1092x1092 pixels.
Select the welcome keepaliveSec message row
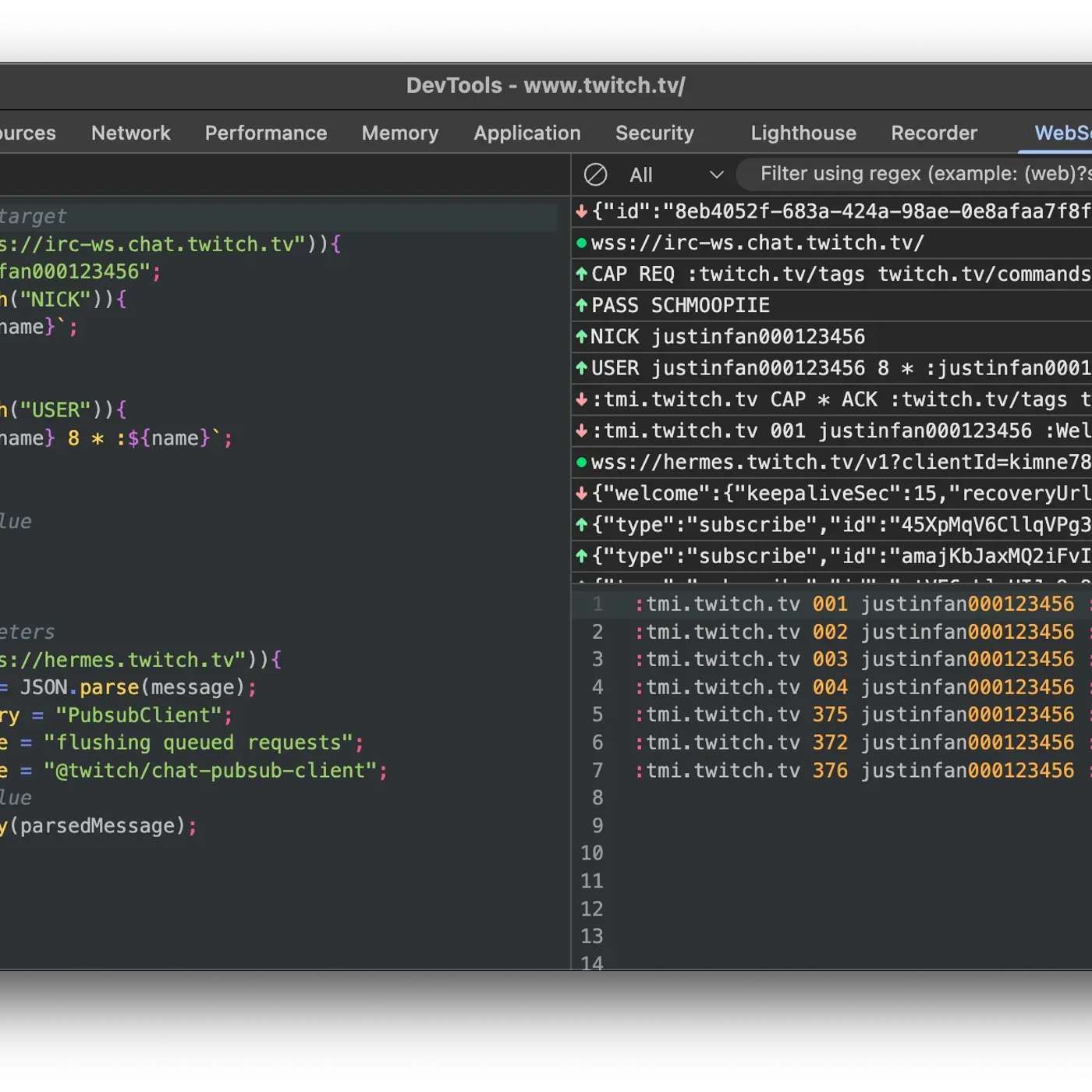click(831, 494)
